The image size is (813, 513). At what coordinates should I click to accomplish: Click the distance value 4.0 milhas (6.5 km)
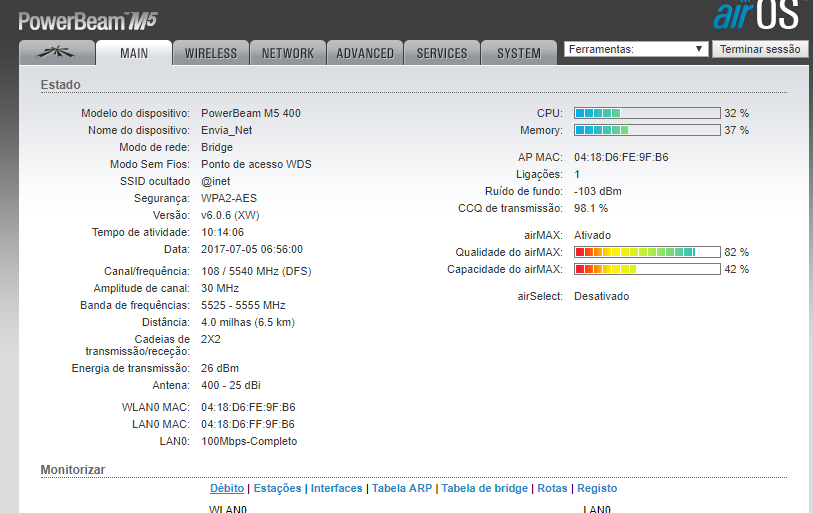click(x=248, y=323)
